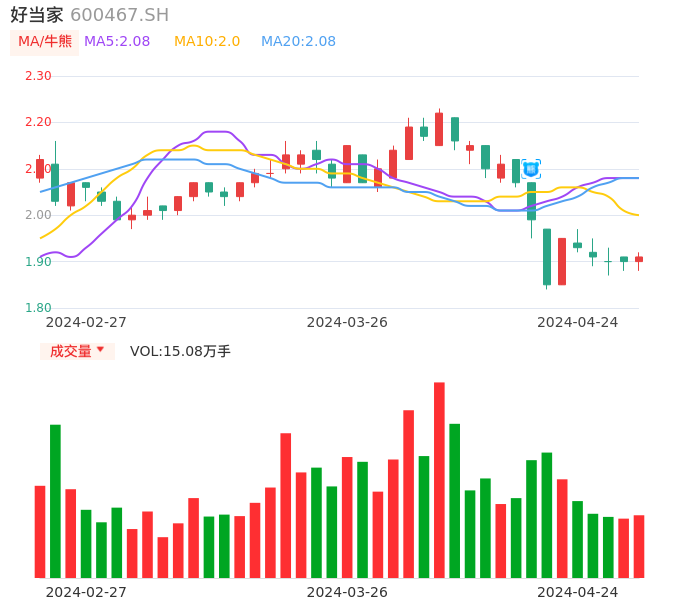Viewport: 686px width, 606px height.
Task: Click the stock name 好当家
Action: (x=37, y=15)
